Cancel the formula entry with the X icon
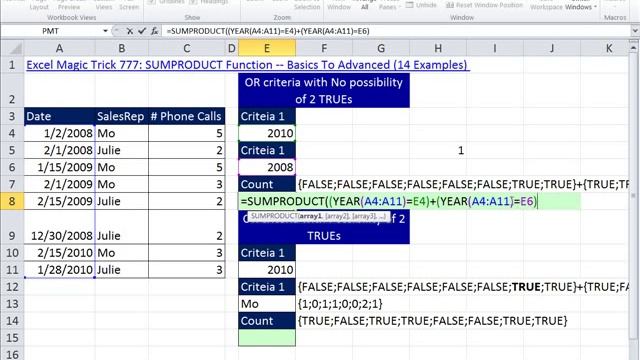The width and height of the screenshot is (640, 360). [x=129, y=31]
